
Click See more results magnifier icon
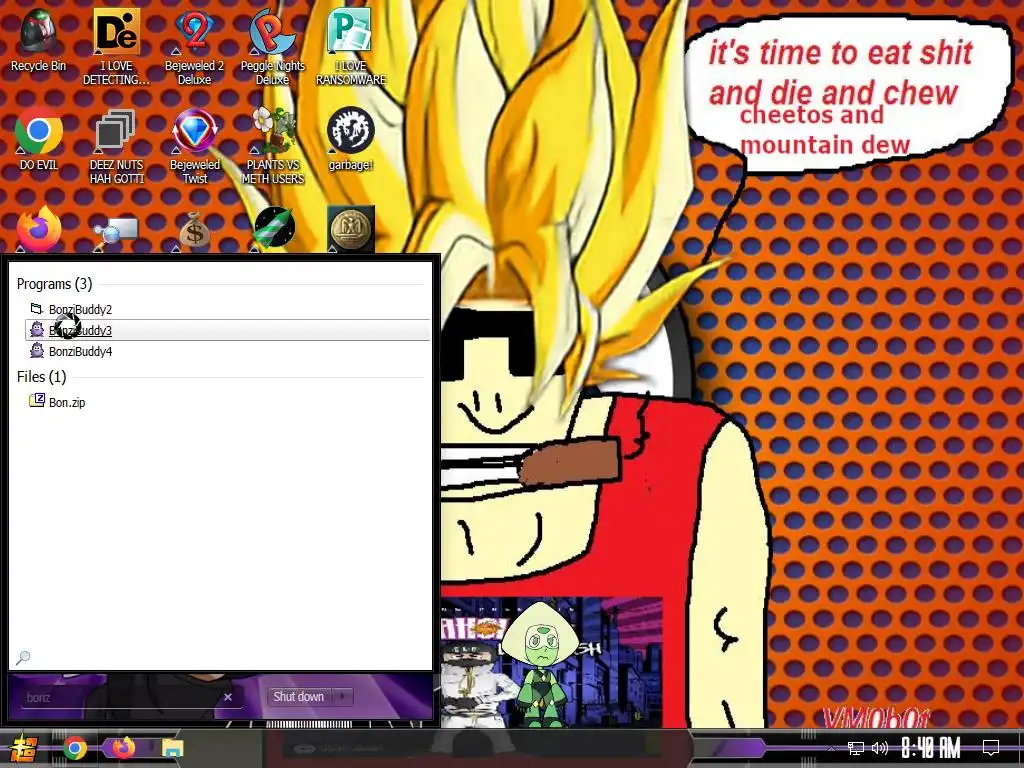23,657
